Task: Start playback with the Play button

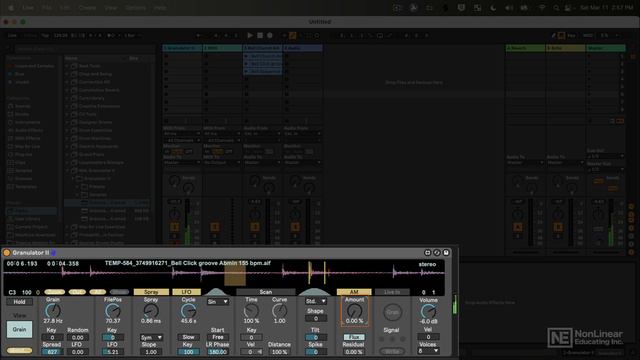Action: [250, 36]
